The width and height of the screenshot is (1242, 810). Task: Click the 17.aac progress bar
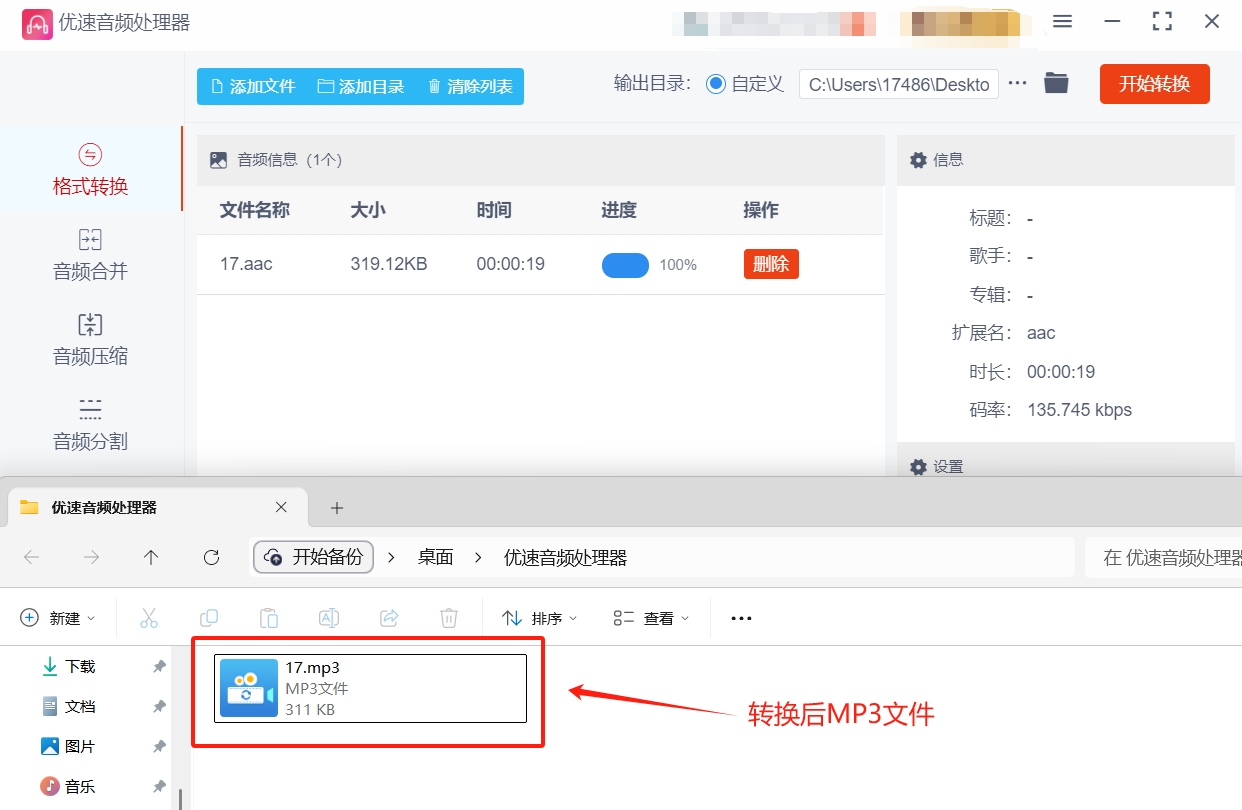(625, 265)
